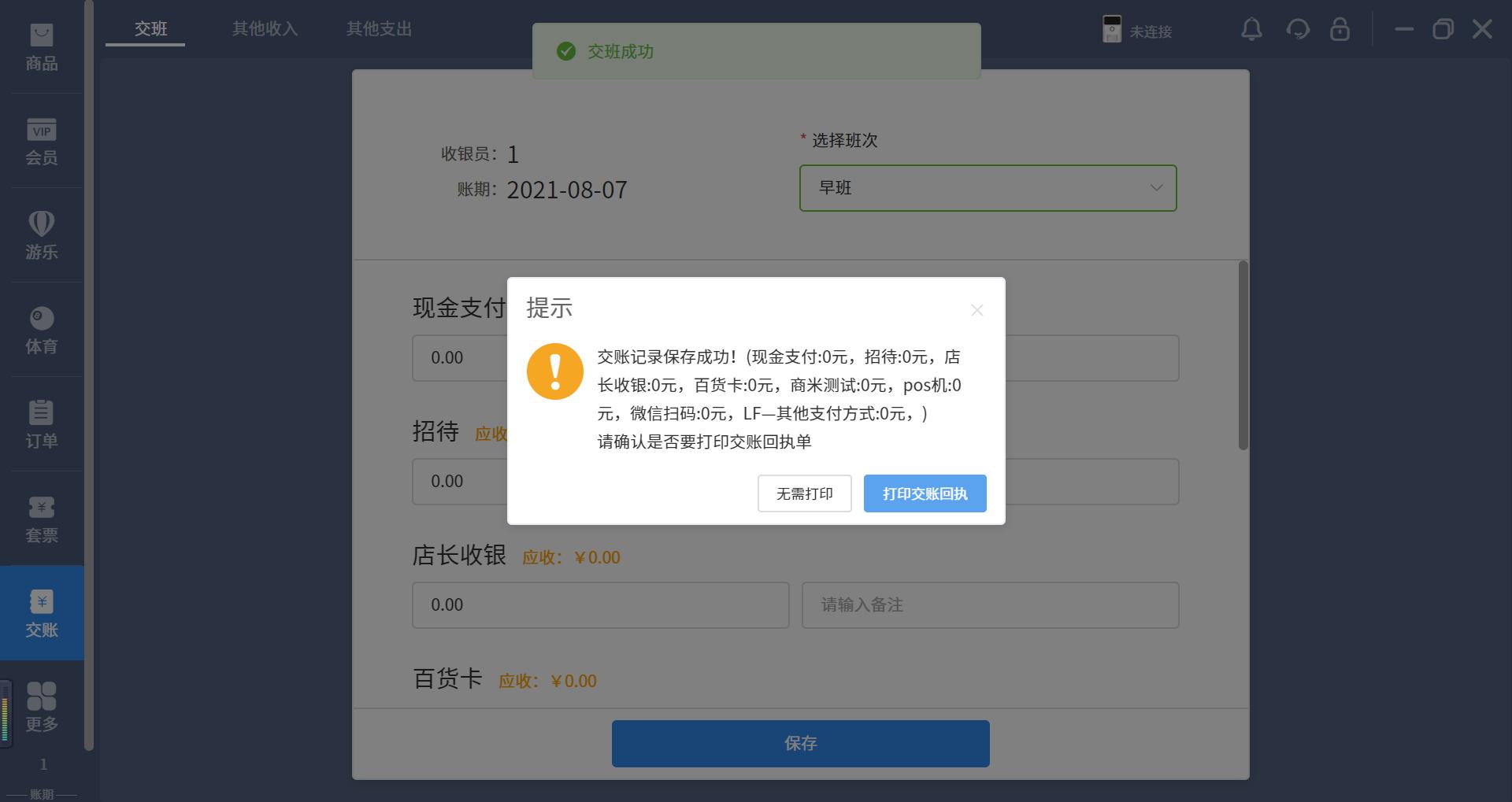
Task: Open the 套票 ticket package section
Action: (42, 519)
